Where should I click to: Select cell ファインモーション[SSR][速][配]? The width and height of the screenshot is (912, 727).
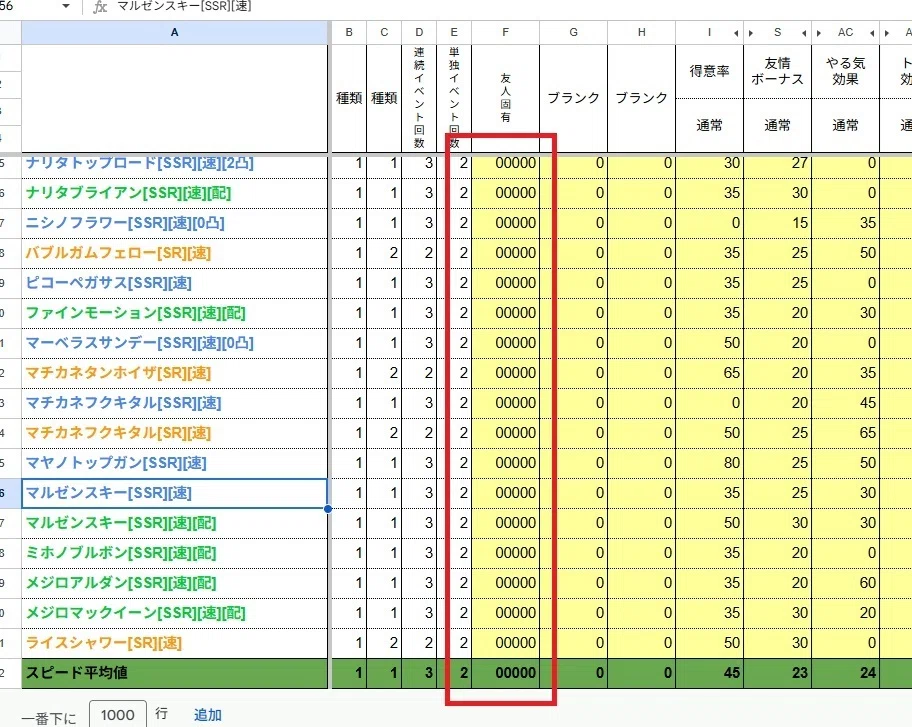coord(174,313)
